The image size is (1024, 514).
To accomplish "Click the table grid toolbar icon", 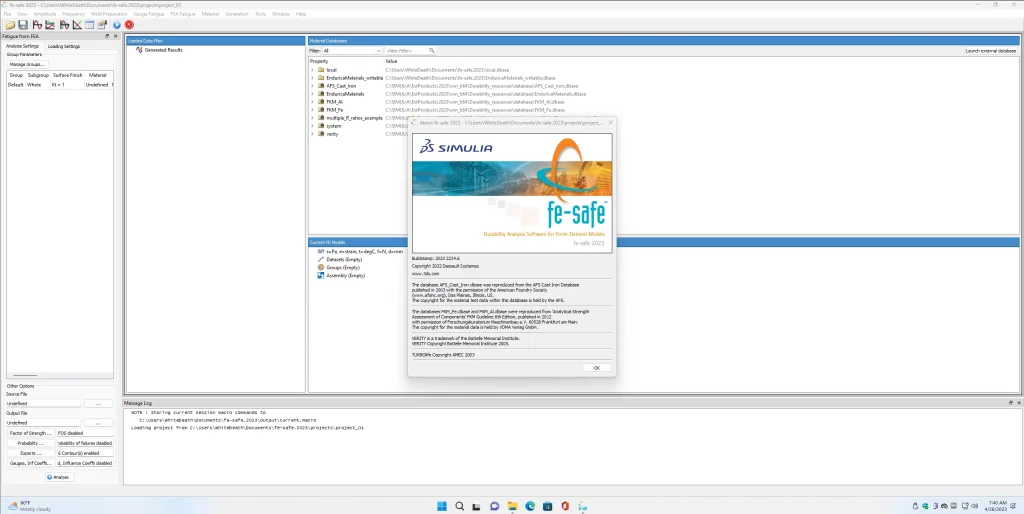I will (x=89, y=24).
